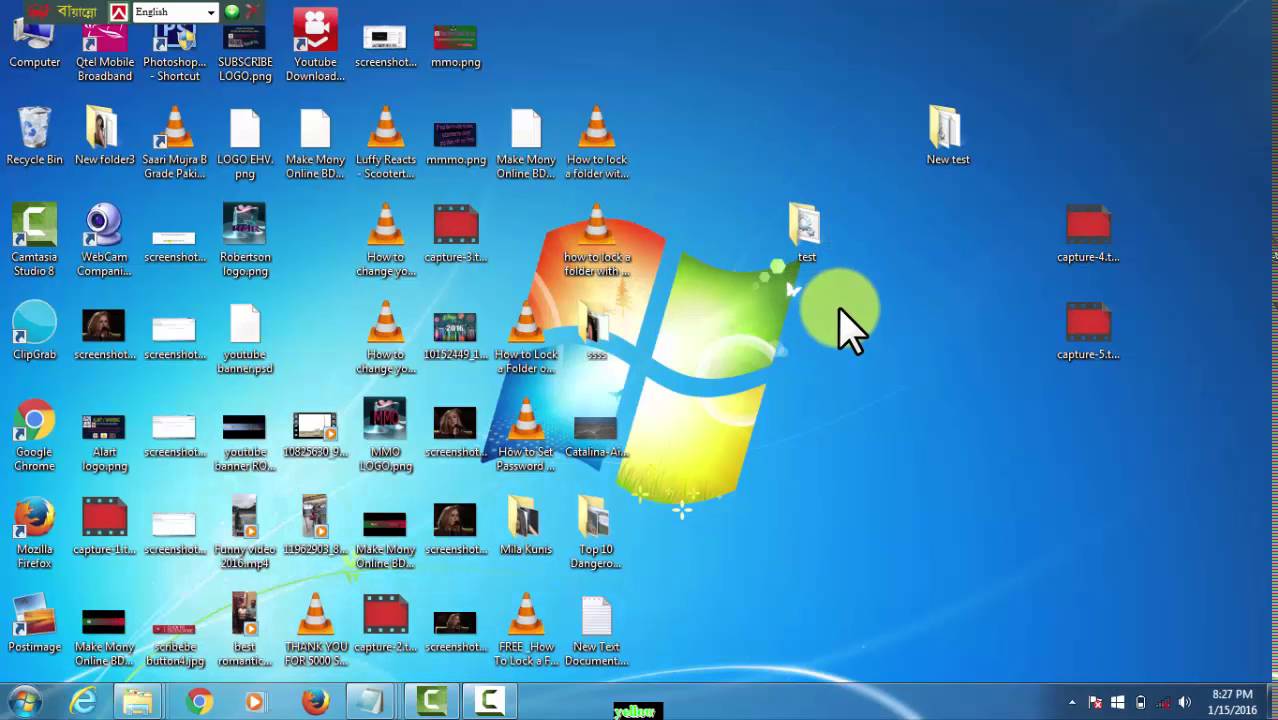The image size is (1278, 720).
Task: Open Chrome from the taskbar
Action: [x=199, y=702]
